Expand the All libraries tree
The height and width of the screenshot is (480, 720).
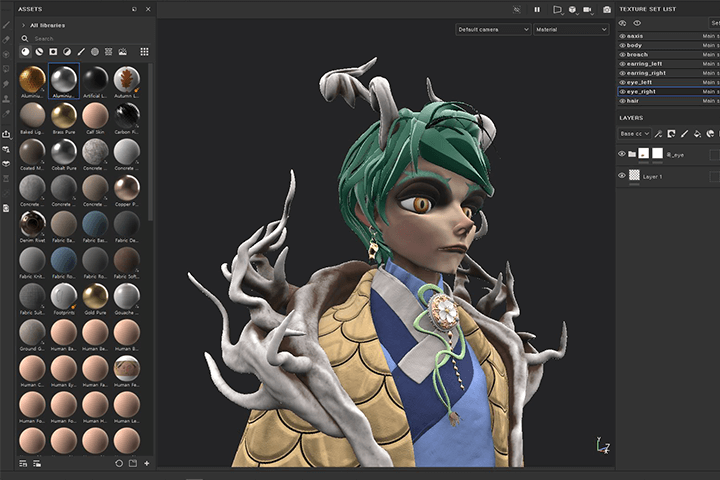(x=23, y=25)
